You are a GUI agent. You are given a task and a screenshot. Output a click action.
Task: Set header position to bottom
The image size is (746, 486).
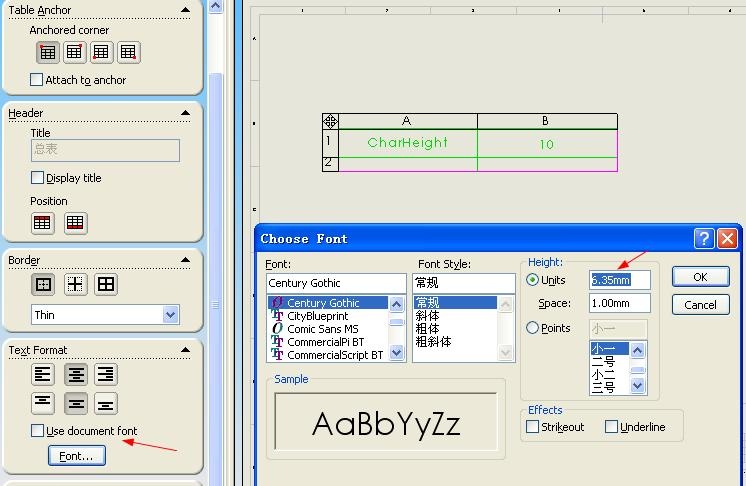pyautogui.click(x=75, y=223)
